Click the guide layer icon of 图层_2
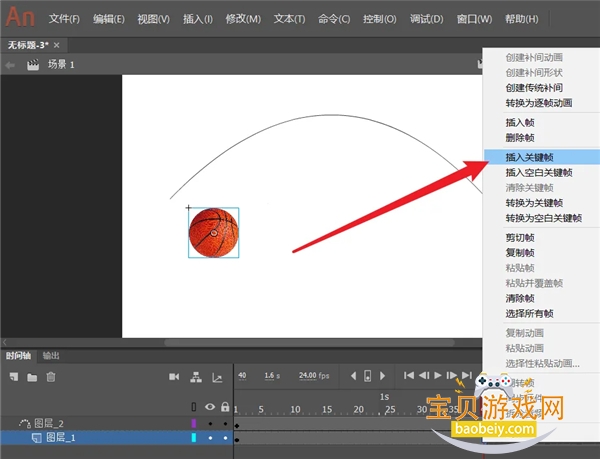The image size is (600, 459). (x=24, y=423)
